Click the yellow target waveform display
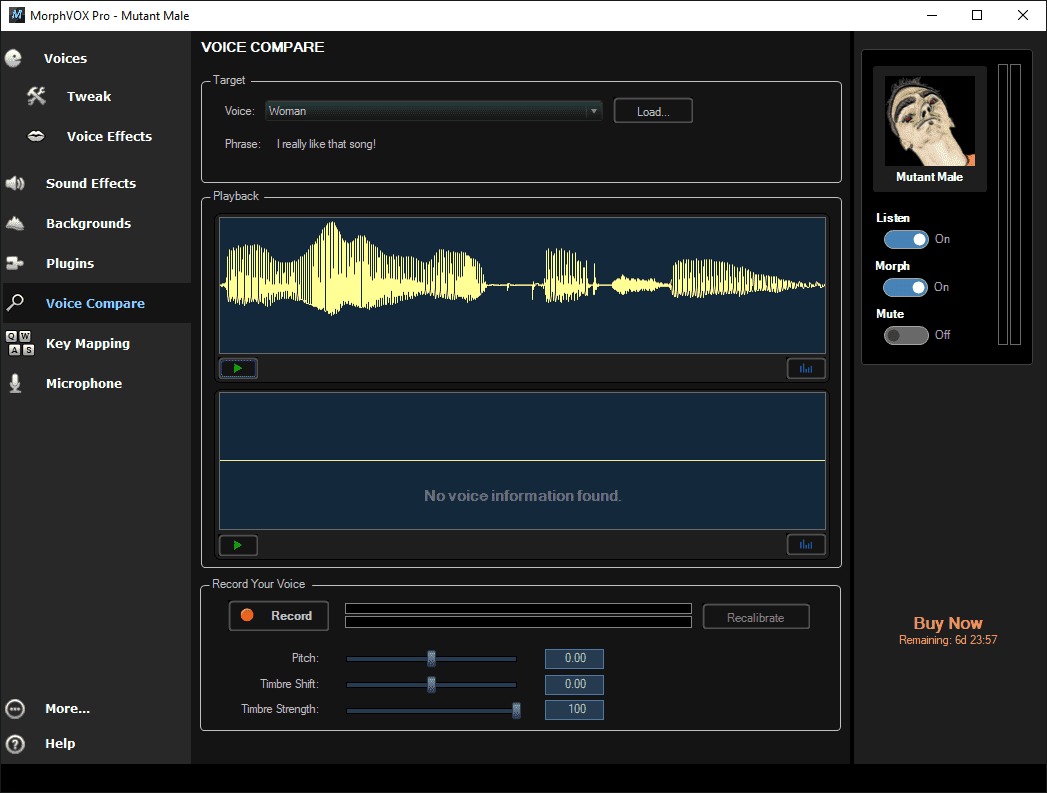 pos(522,285)
